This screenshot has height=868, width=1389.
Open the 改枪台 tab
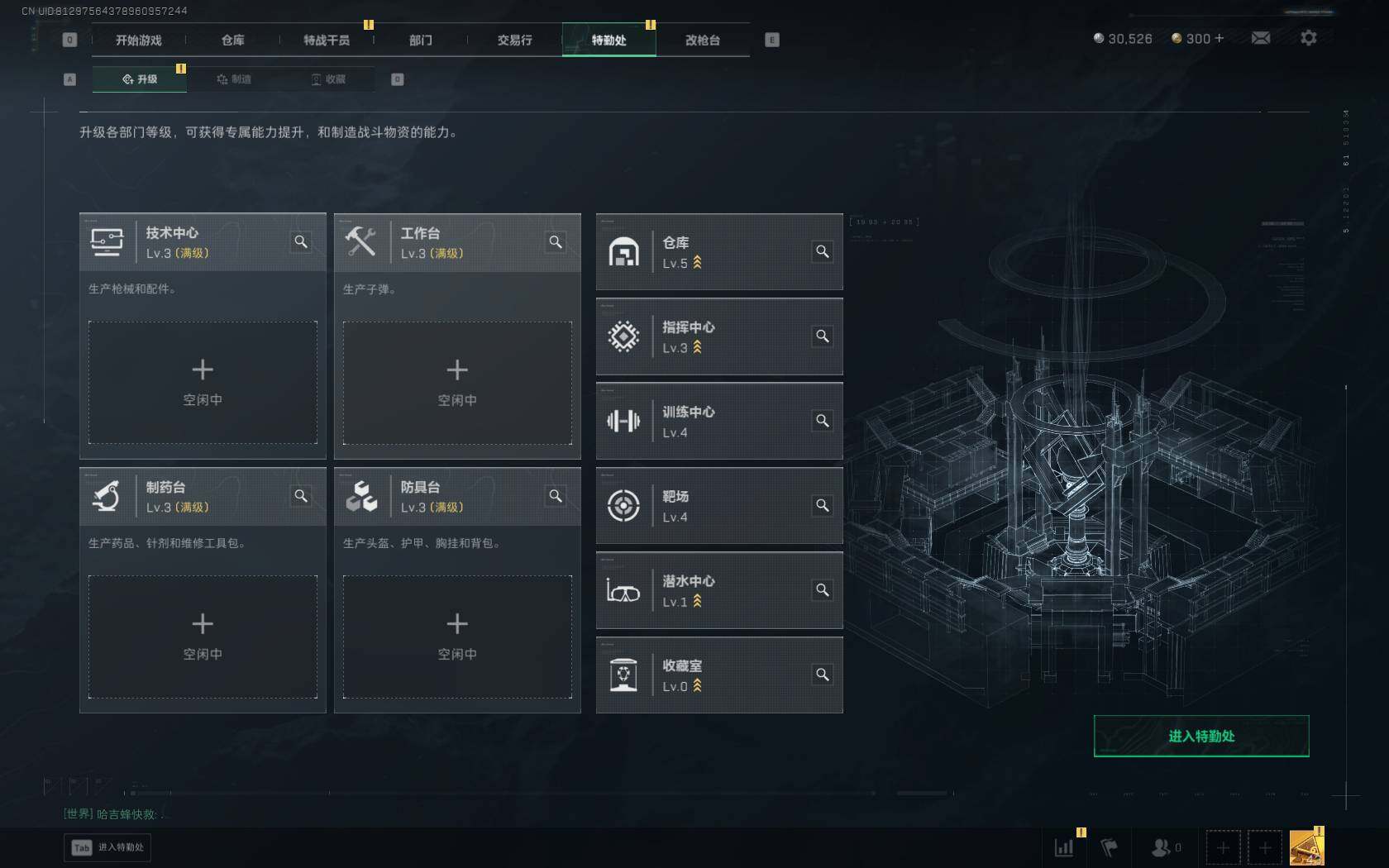click(x=703, y=40)
